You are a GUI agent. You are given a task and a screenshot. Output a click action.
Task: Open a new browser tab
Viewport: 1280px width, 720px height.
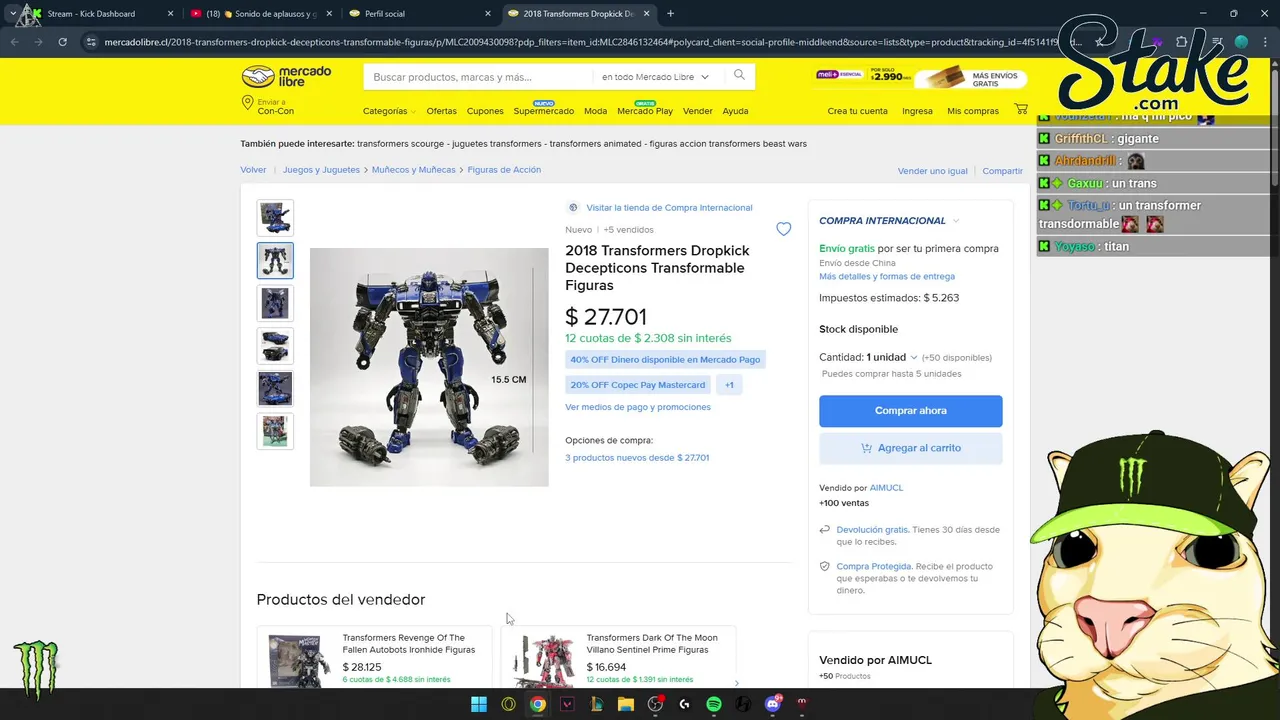coord(670,14)
